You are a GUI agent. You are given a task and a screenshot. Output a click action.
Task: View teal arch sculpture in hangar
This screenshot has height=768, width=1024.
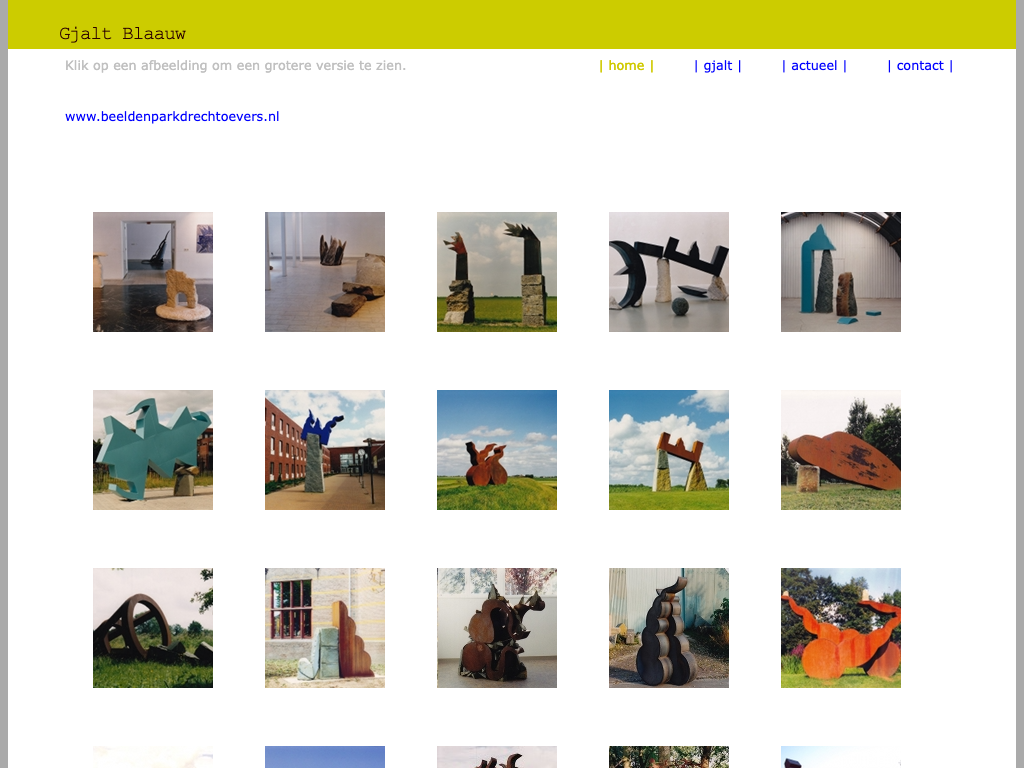840,272
